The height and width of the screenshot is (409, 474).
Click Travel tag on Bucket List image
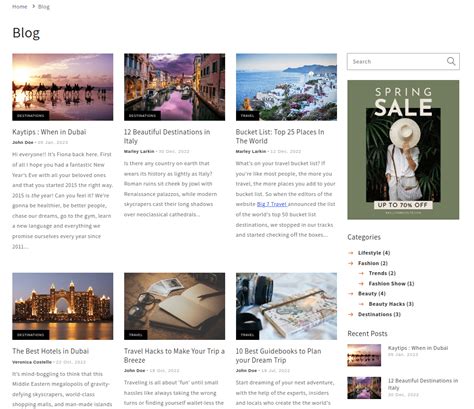[247, 116]
